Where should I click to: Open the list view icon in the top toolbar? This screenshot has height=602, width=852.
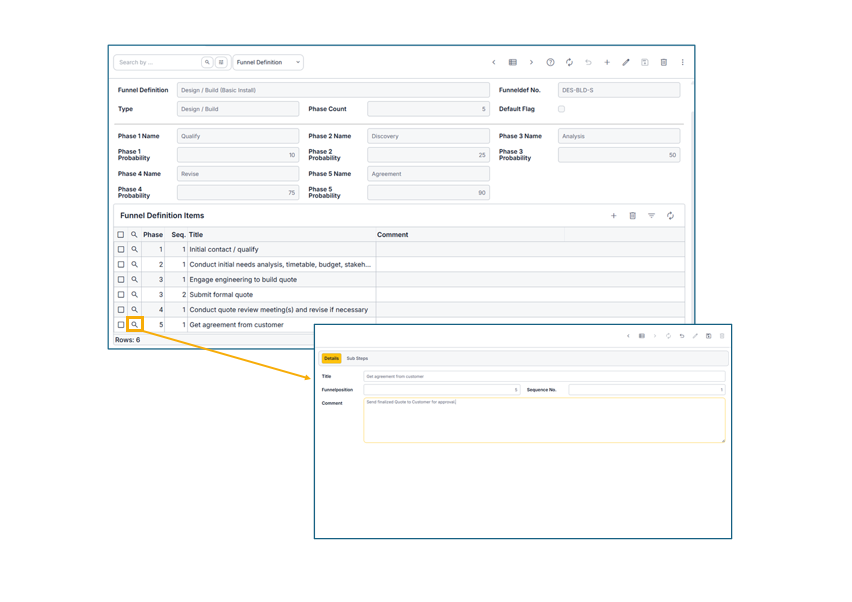513,62
